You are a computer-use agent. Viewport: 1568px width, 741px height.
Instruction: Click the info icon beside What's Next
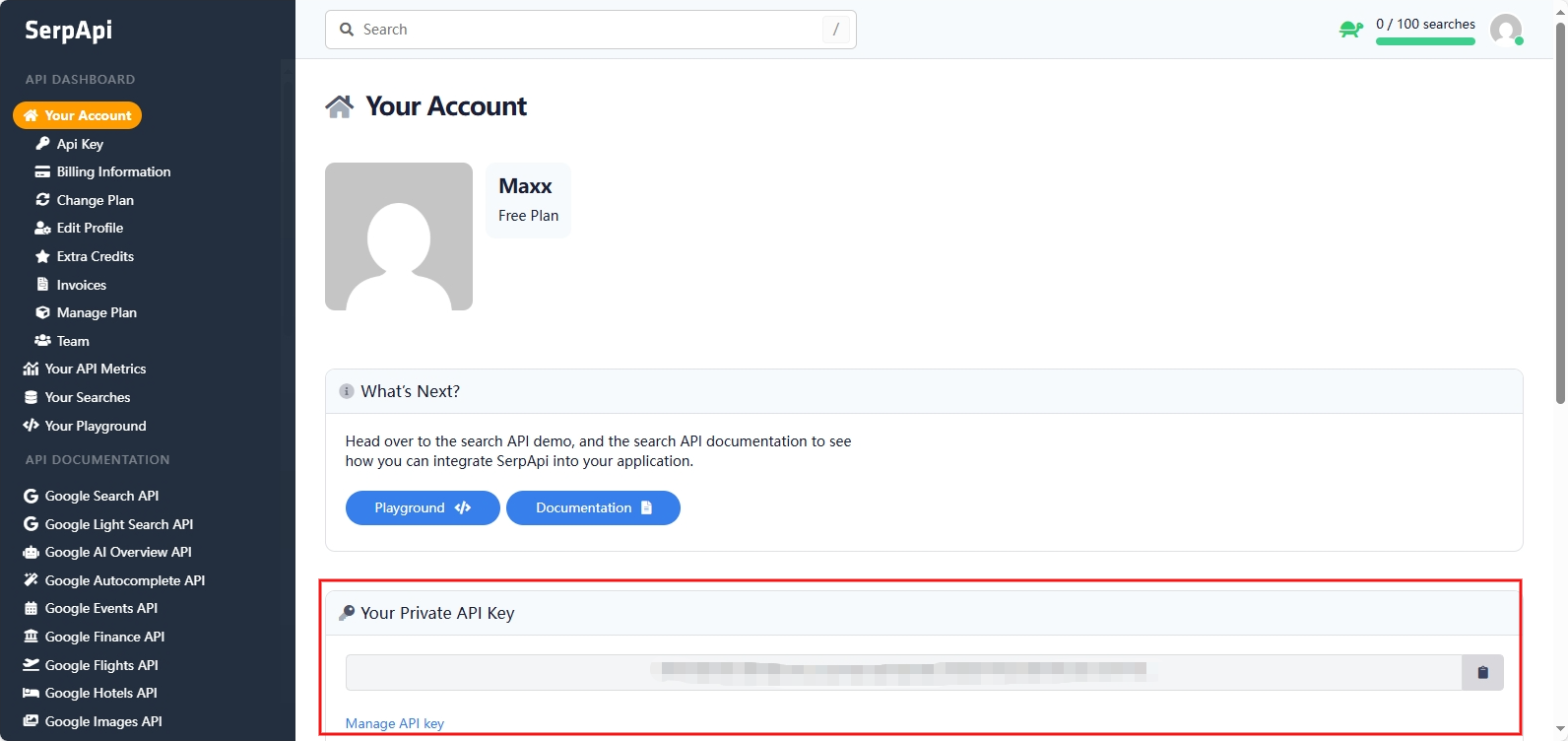(347, 391)
